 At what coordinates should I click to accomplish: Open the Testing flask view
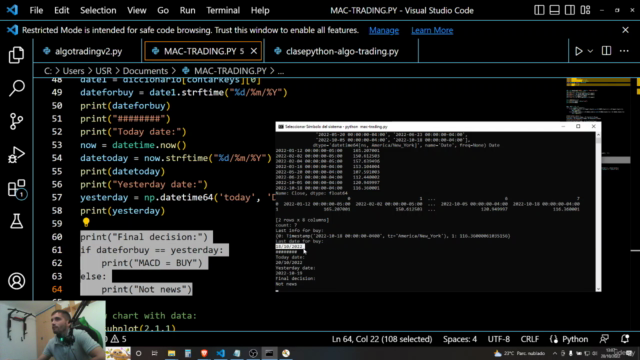[16, 221]
